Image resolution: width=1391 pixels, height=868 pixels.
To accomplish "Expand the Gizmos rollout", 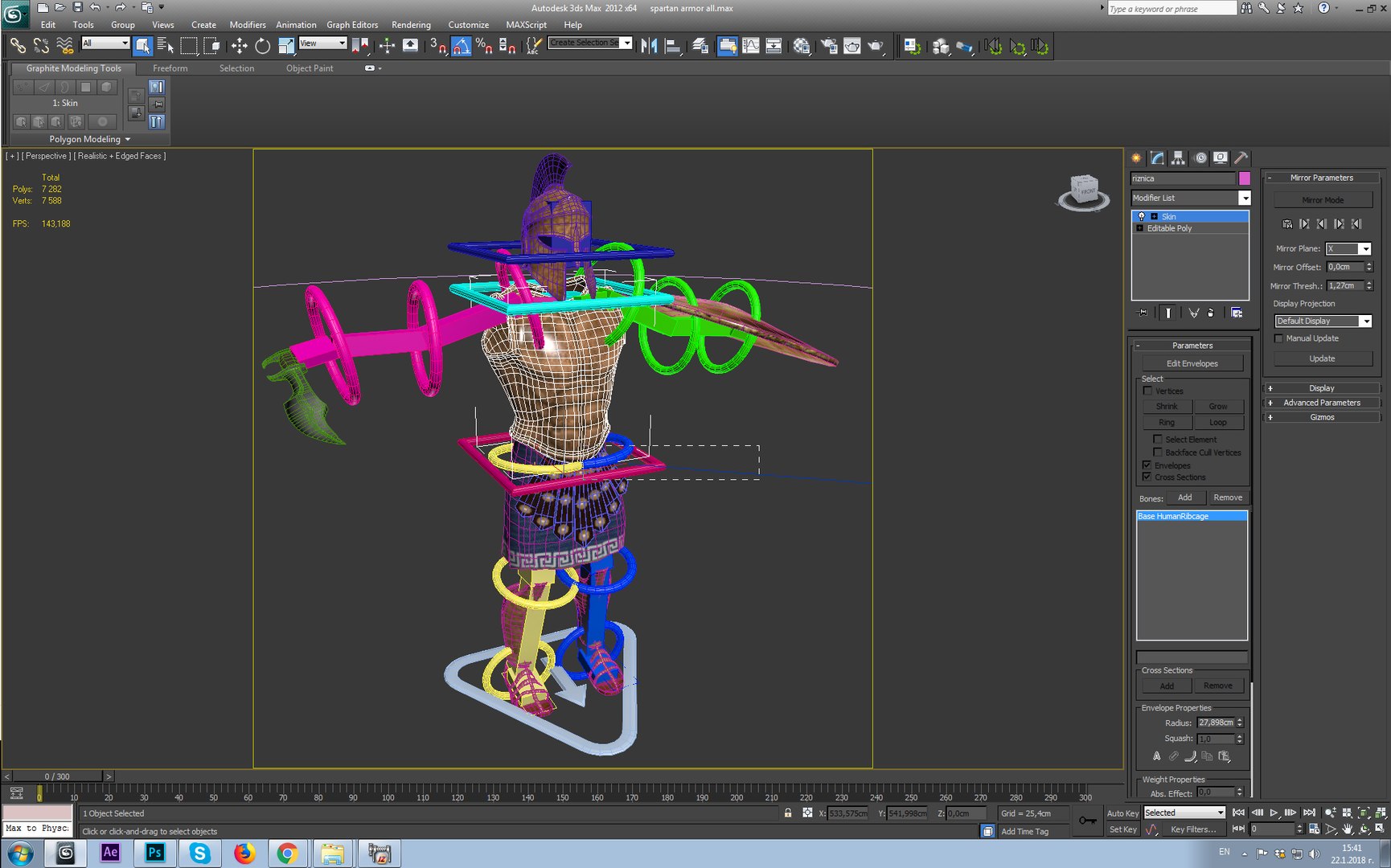I will [1322, 417].
